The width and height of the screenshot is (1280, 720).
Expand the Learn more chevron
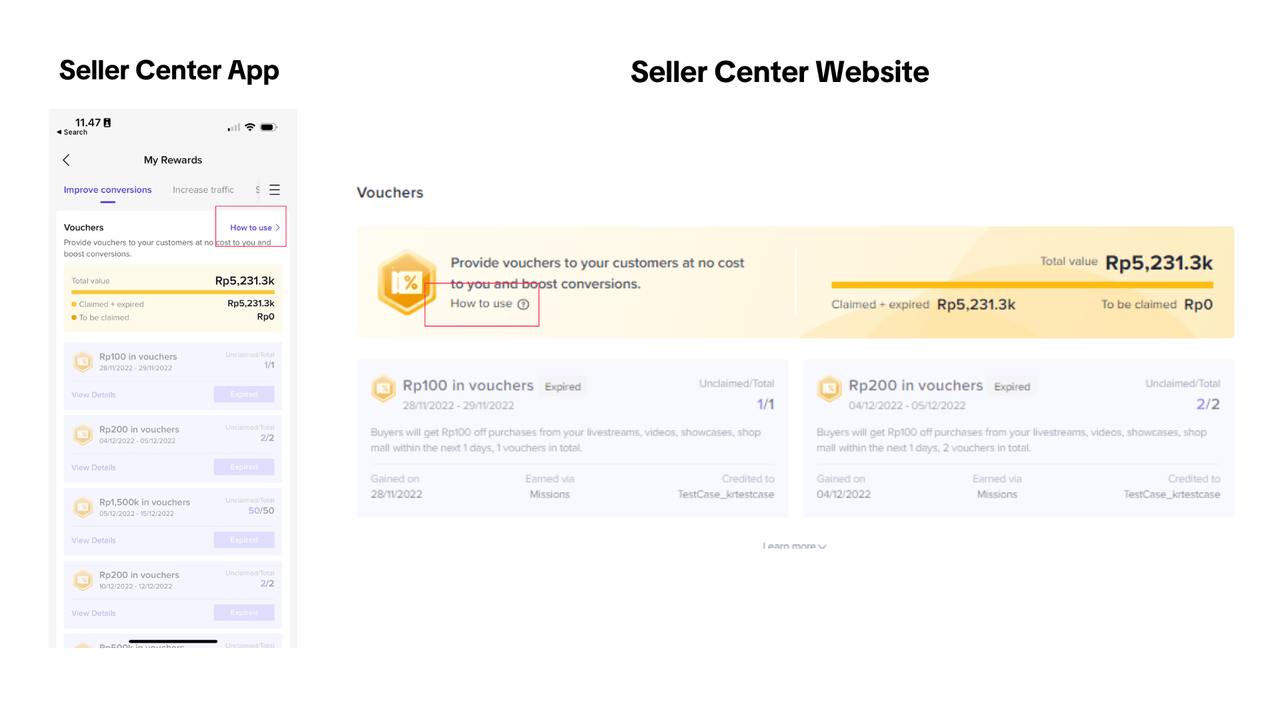pyautogui.click(x=822, y=546)
